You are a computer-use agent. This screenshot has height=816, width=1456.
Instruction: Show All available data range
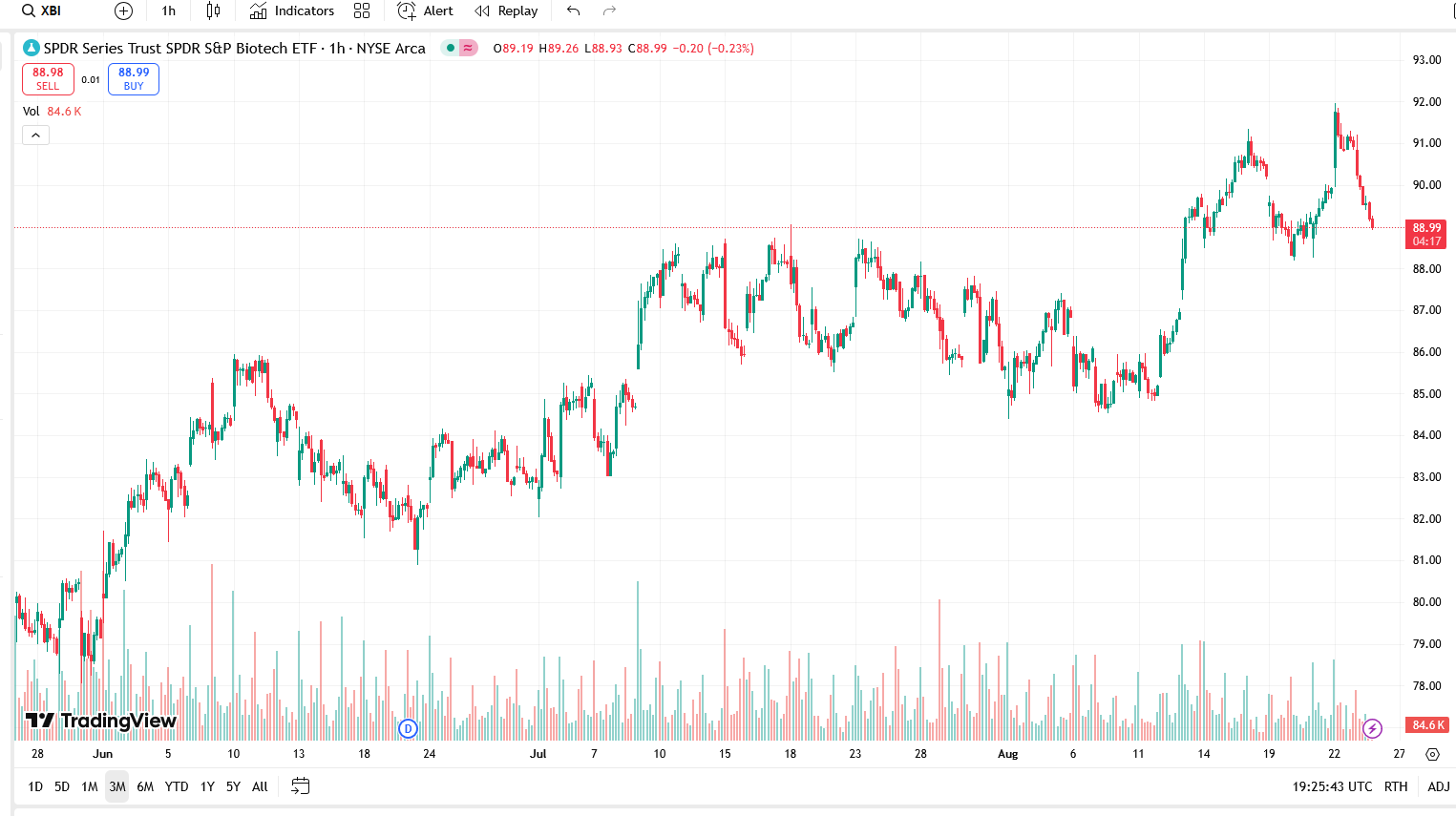(x=260, y=786)
